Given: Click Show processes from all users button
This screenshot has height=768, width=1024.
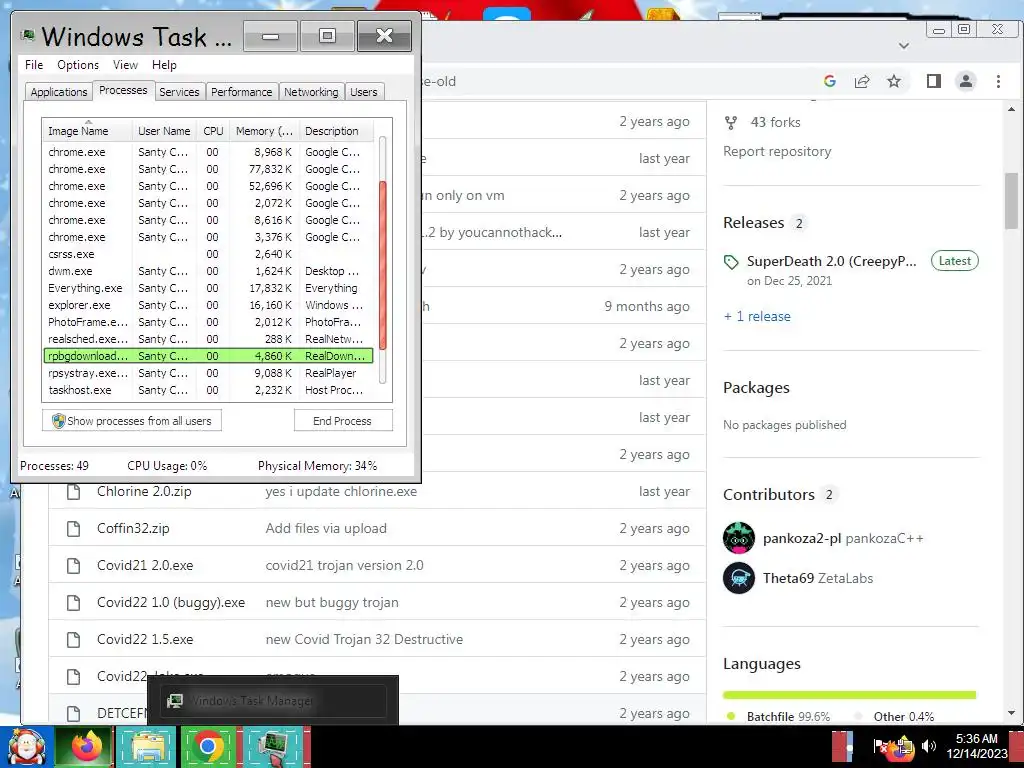Looking at the screenshot, I should [132, 421].
